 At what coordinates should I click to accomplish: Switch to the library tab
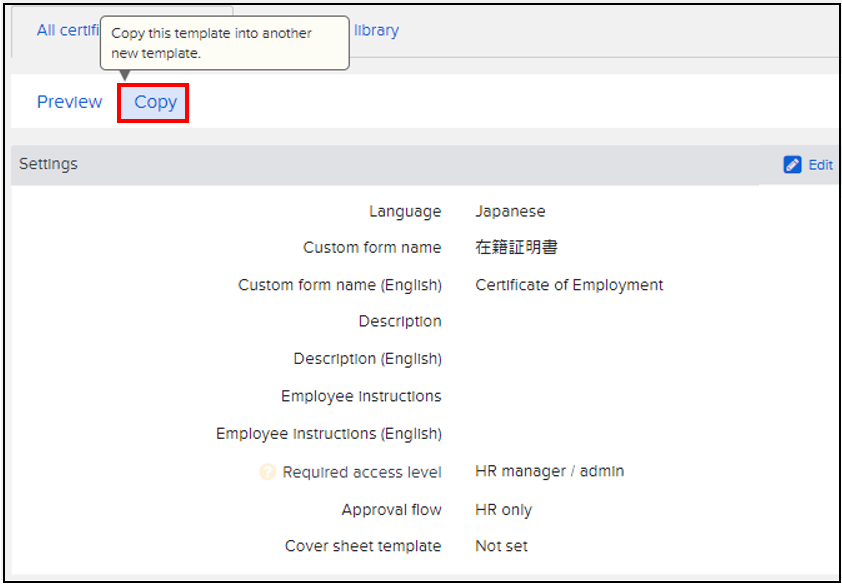(x=376, y=30)
